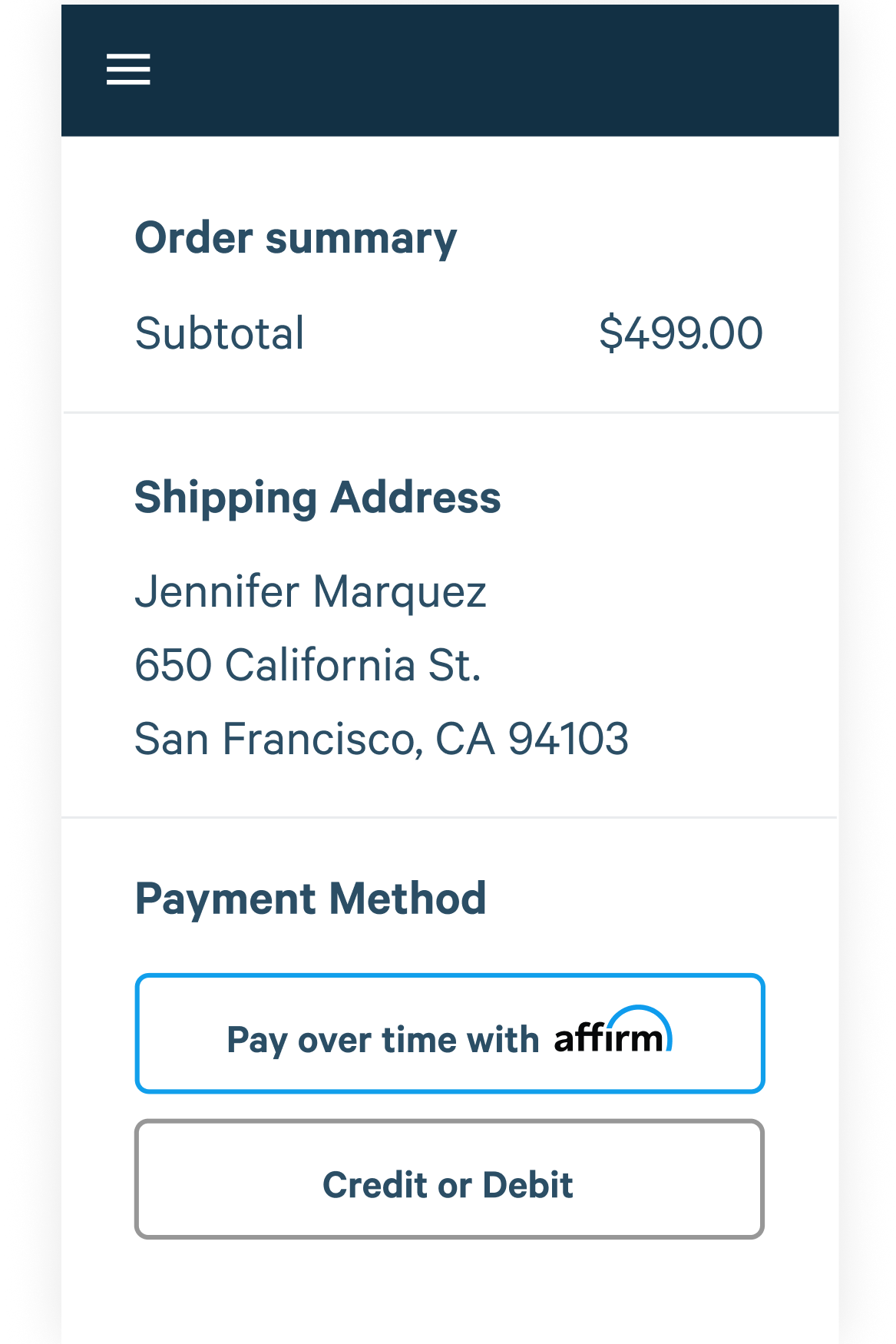Click the word California in address
The height and width of the screenshot is (1344, 896).
[x=320, y=665]
